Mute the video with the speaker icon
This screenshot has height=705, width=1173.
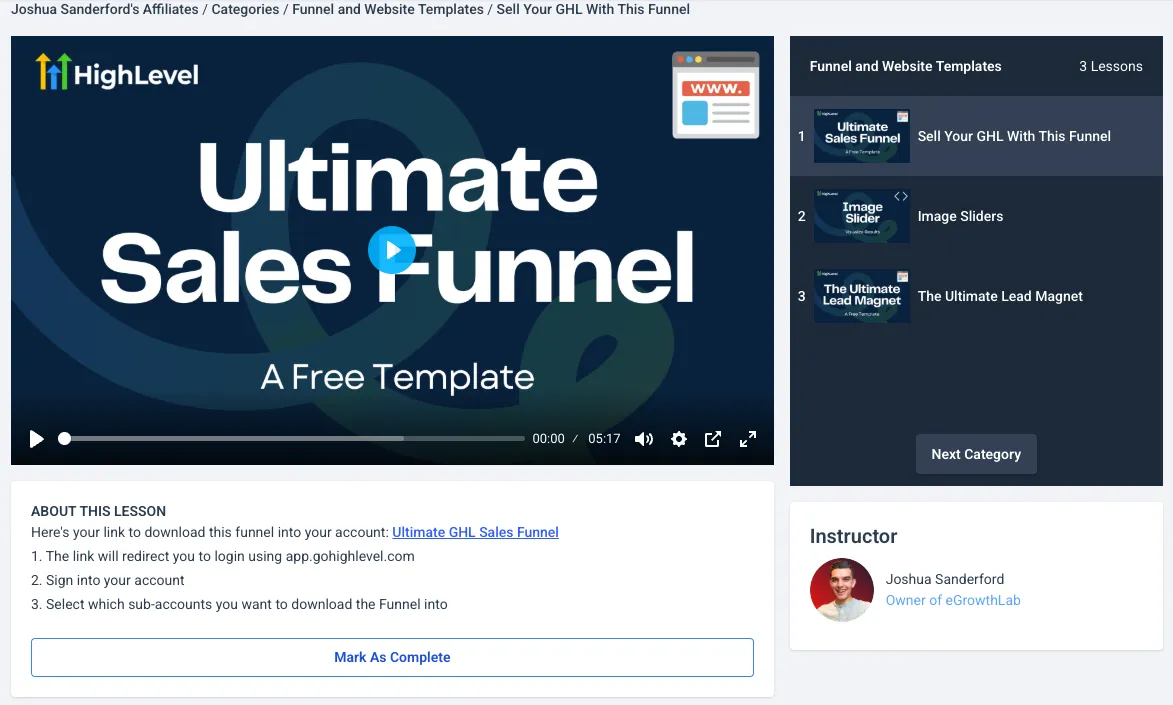(643, 439)
